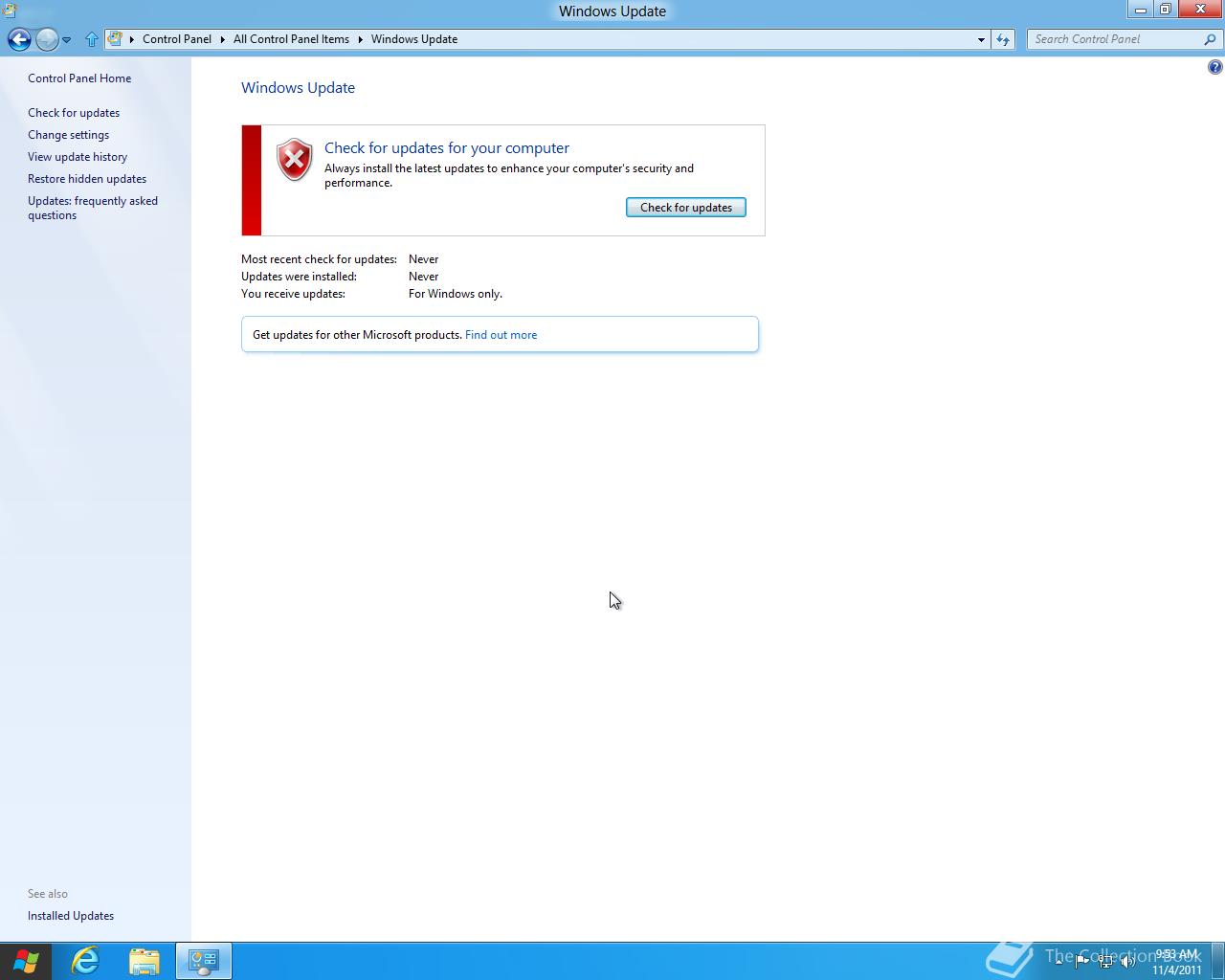Open Action Center from the flag icon

pos(1081,961)
